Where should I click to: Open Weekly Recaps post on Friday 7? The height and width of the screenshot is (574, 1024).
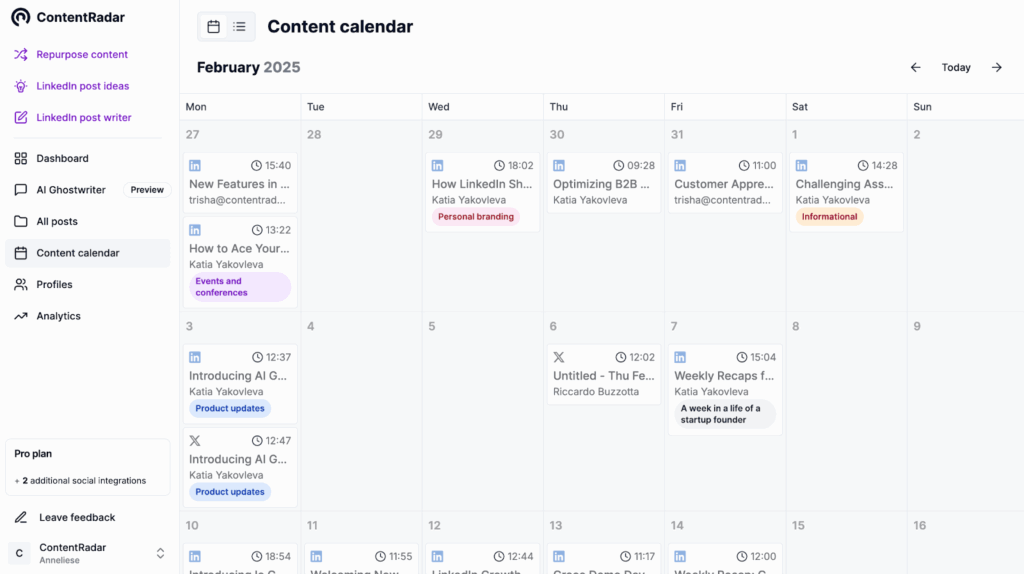coord(724,376)
